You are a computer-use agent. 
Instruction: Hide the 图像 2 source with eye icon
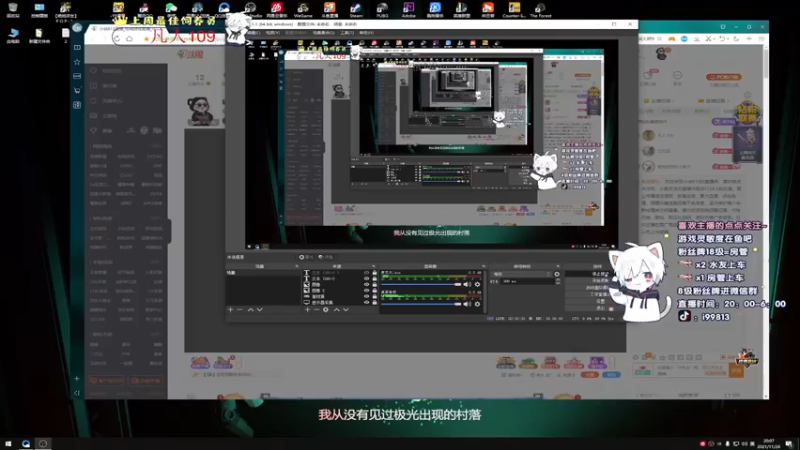[x=367, y=291]
